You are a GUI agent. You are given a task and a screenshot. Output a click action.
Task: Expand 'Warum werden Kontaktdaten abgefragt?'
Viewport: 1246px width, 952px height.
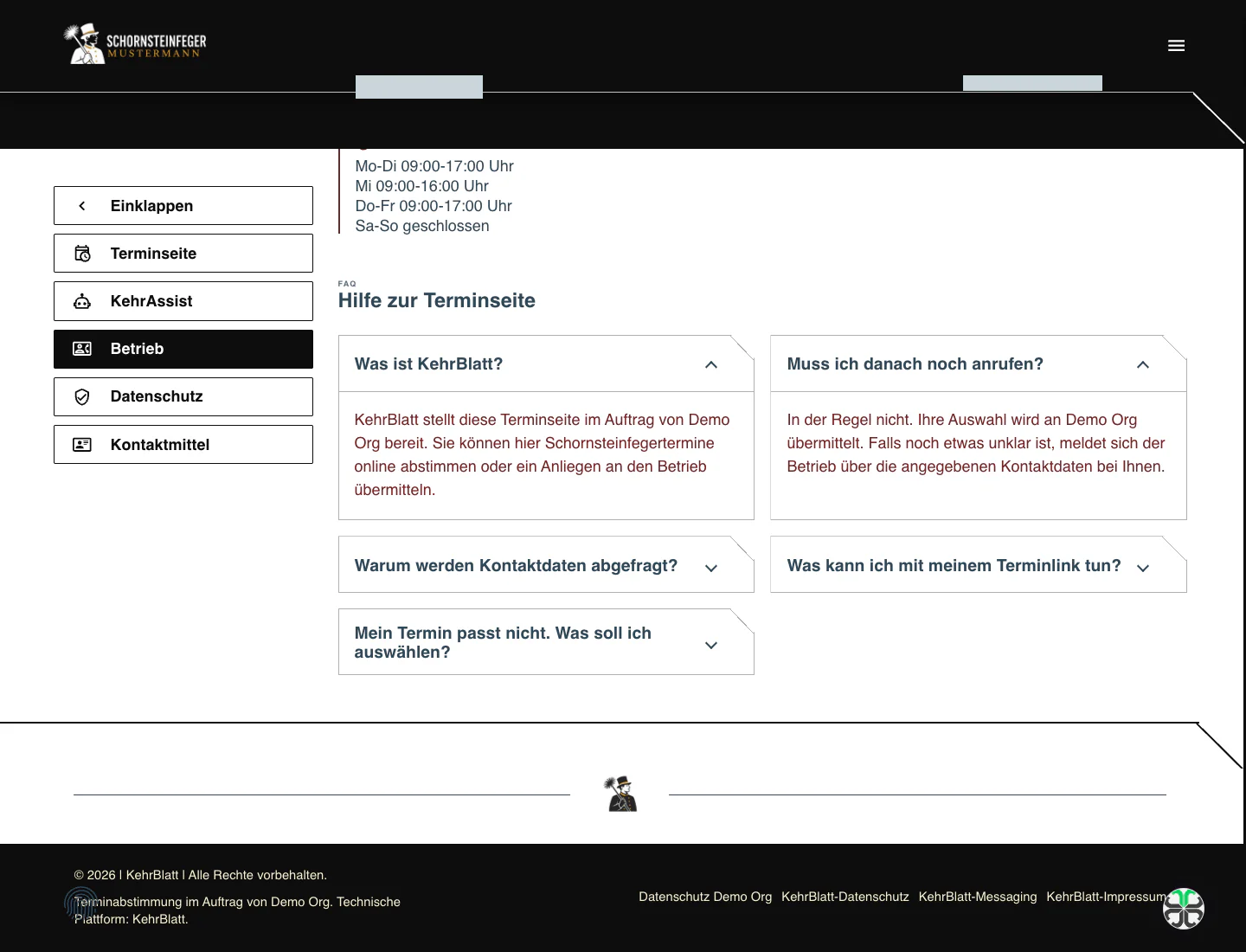(546, 565)
